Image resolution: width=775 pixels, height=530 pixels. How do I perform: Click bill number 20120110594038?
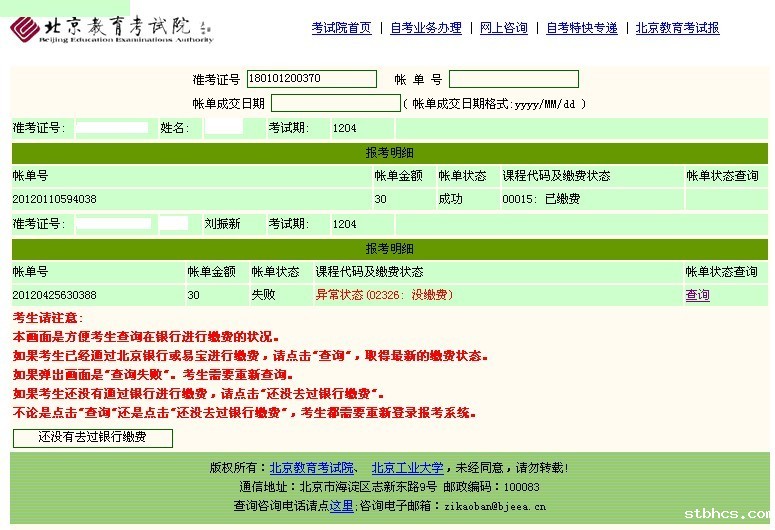click(54, 199)
